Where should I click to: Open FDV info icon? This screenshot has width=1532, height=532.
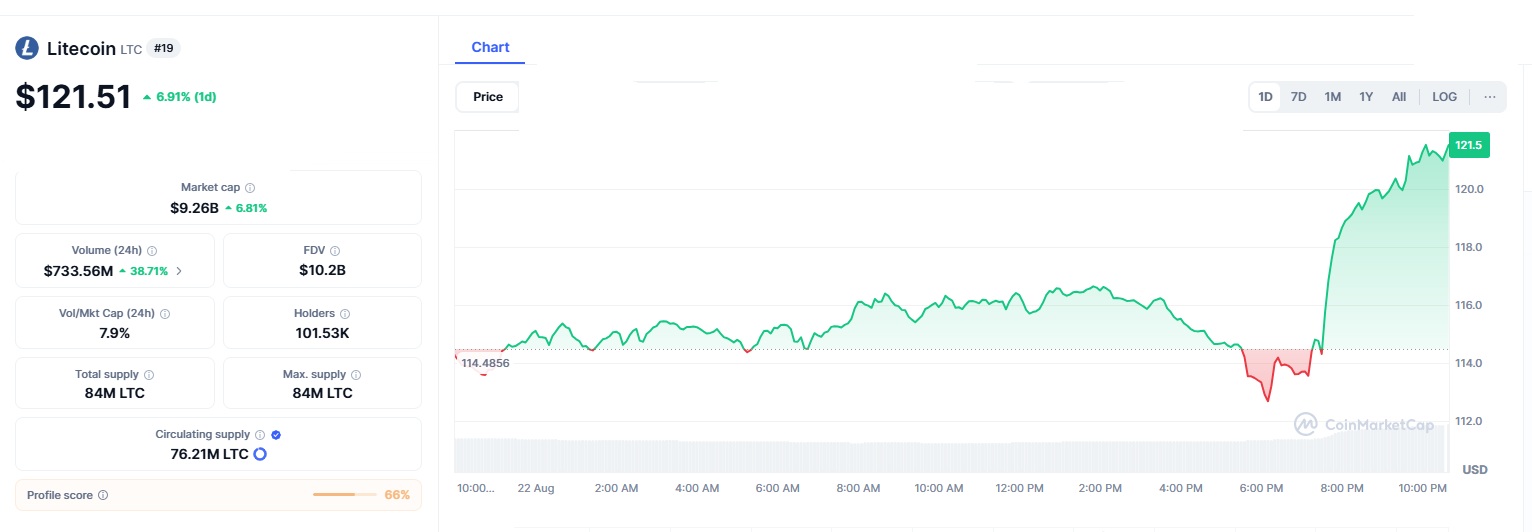335,251
